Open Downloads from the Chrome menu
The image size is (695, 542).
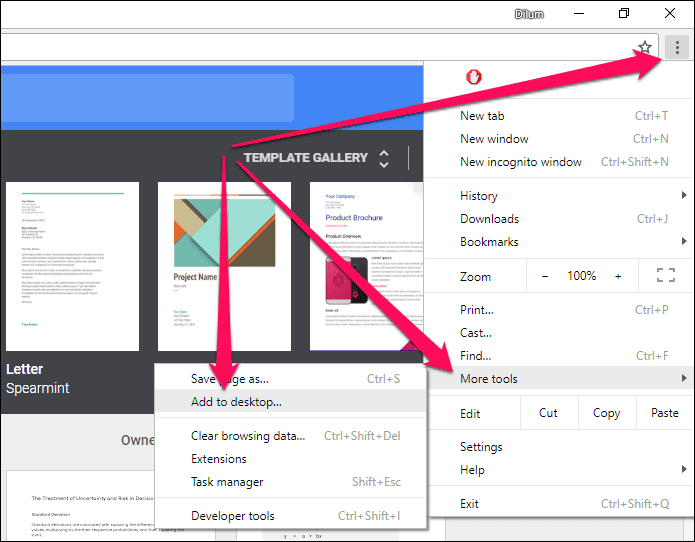[x=559, y=218]
